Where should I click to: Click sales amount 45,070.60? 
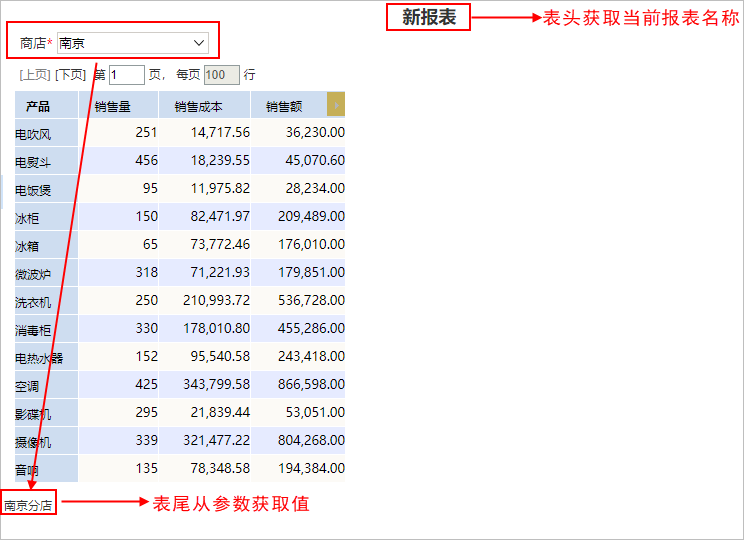click(x=315, y=160)
